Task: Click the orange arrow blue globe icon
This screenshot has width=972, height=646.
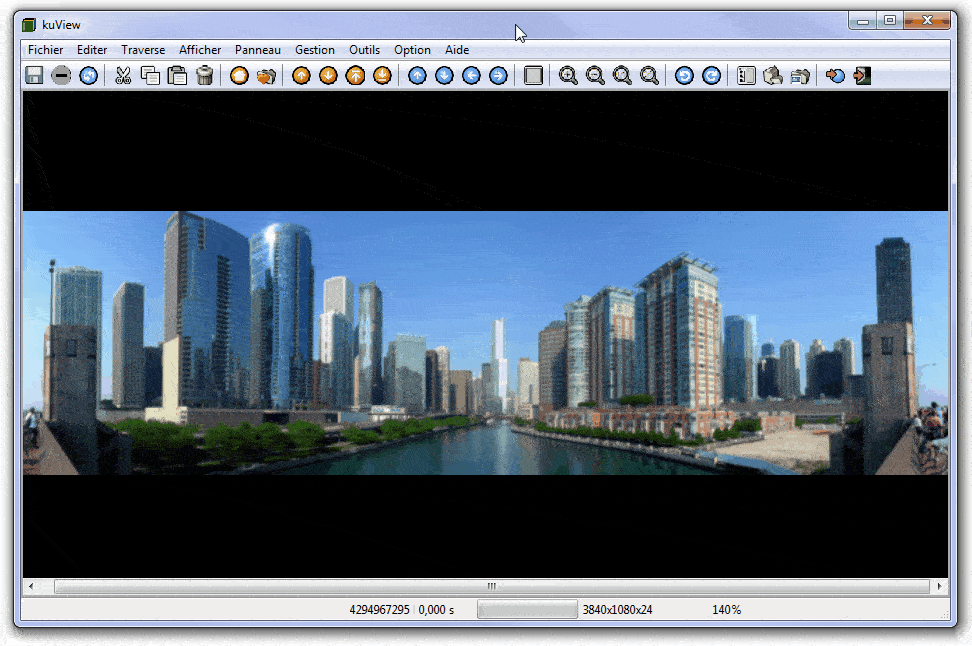Action: click(835, 76)
